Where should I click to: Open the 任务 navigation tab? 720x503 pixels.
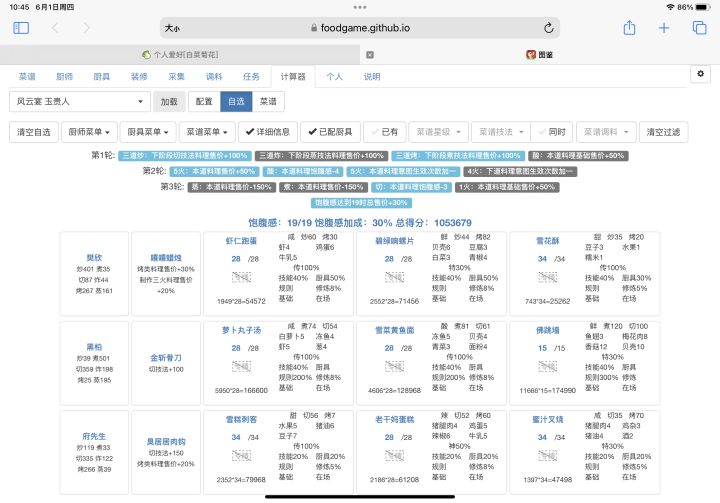point(251,77)
